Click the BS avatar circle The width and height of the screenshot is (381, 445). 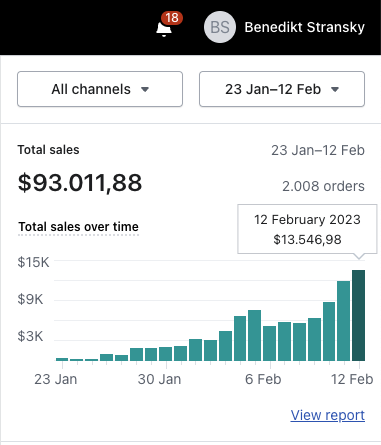pos(220,27)
